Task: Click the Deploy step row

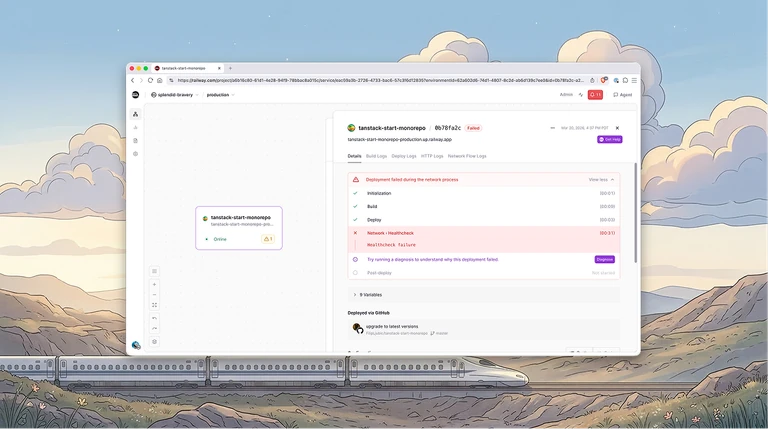Action: coord(483,220)
